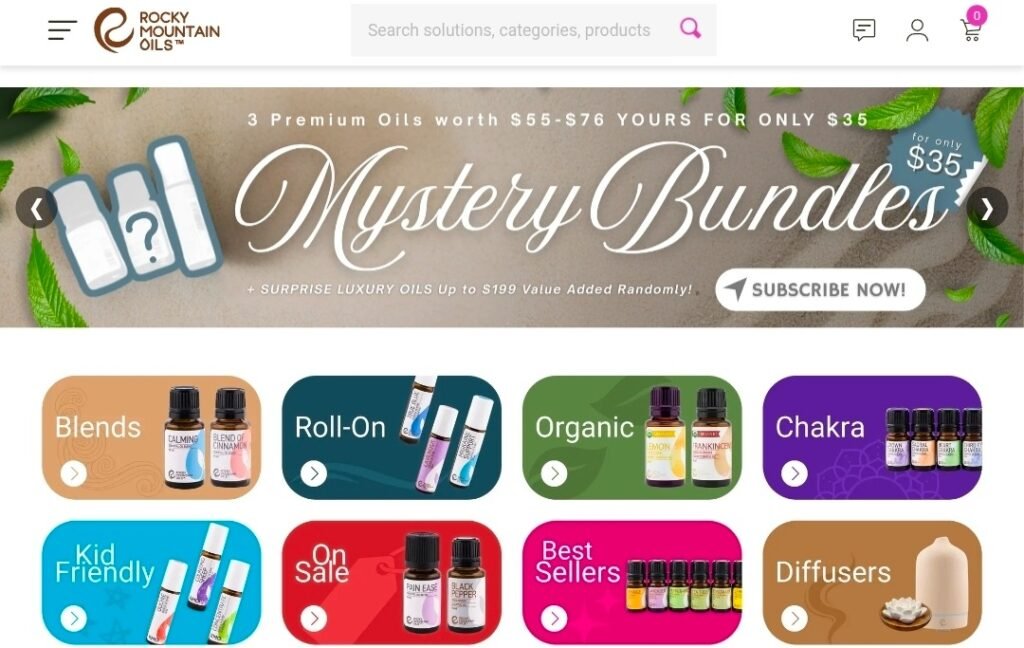Screen dimensions: 1024x648
Task: Click the arrow on Chakra tile
Action: tap(795, 473)
